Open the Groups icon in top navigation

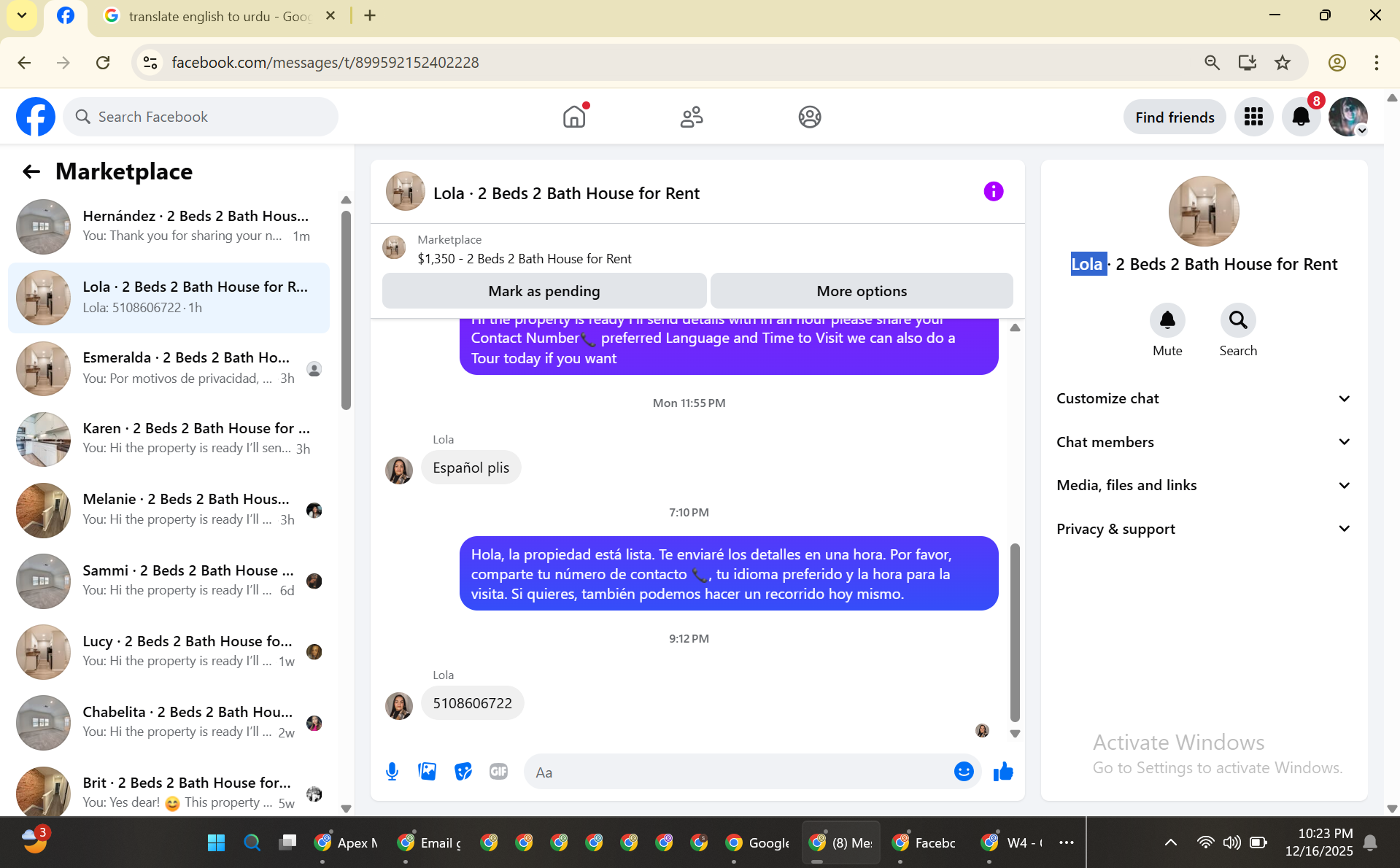[810, 117]
